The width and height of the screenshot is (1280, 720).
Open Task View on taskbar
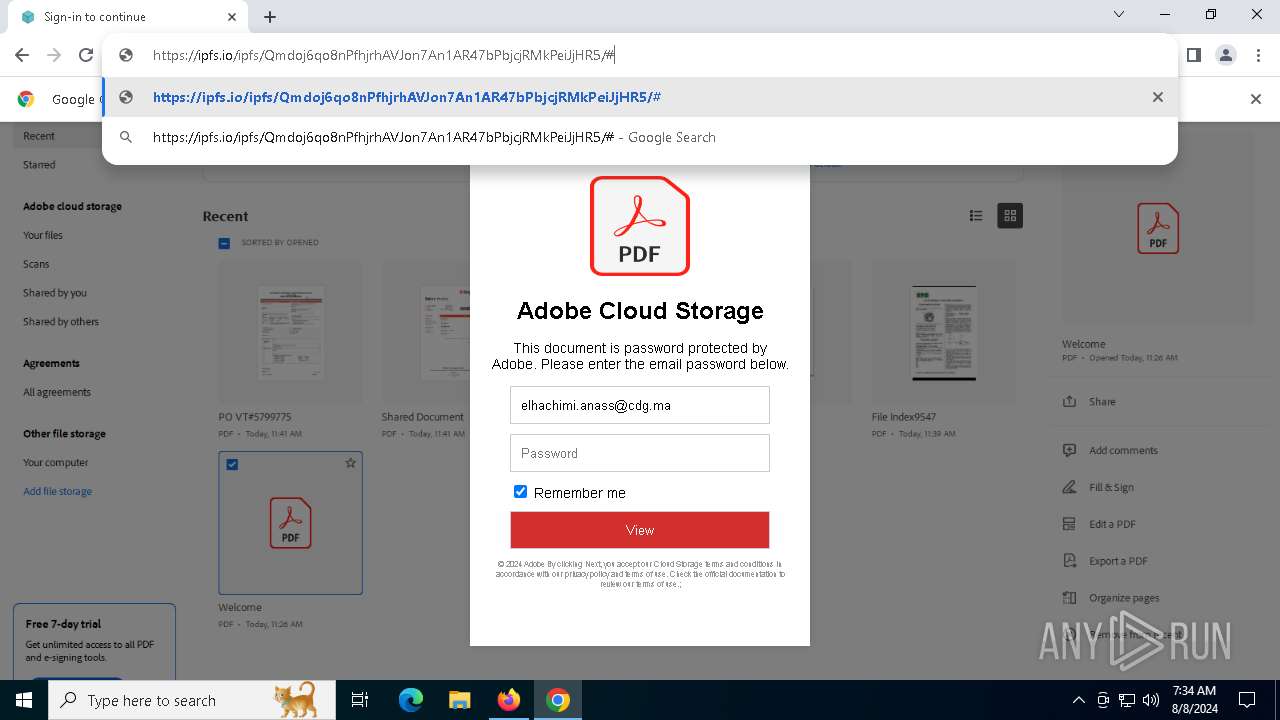(x=360, y=700)
